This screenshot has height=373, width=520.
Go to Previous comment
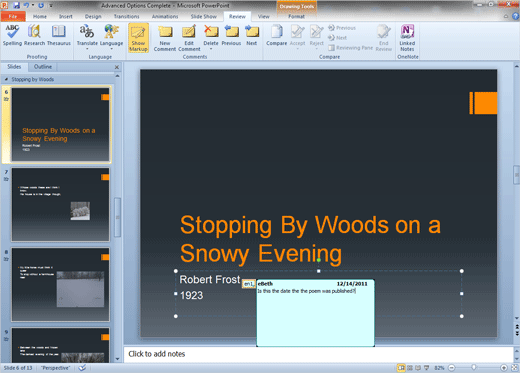pyautogui.click(x=231, y=35)
